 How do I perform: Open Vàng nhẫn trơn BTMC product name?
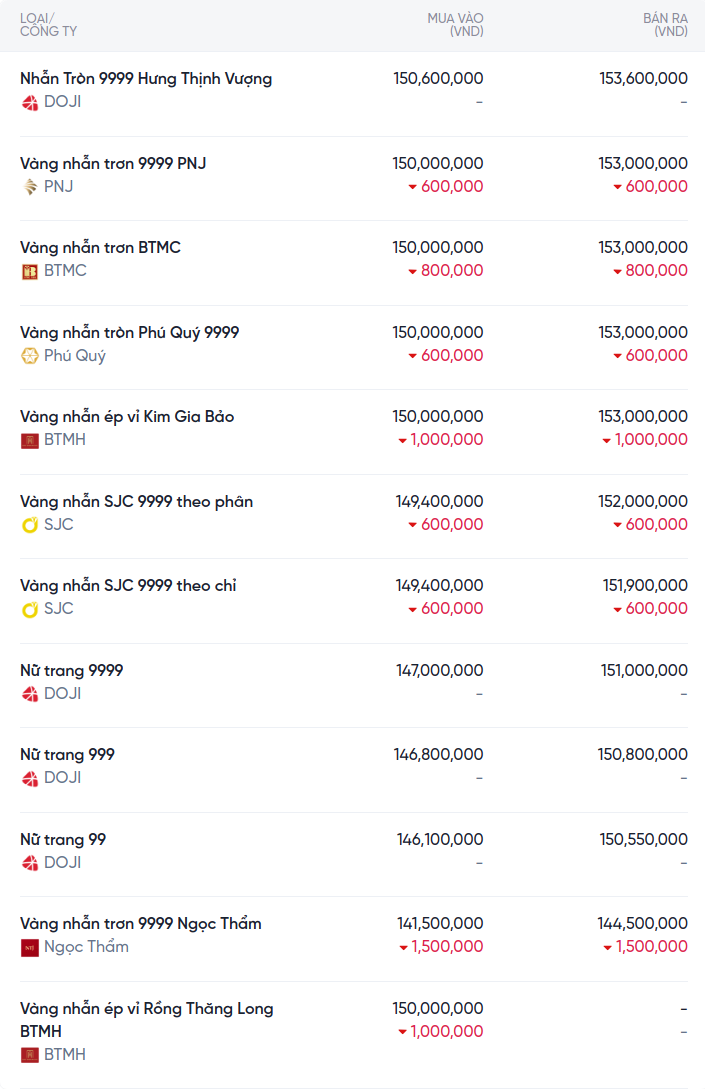tap(100, 247)
